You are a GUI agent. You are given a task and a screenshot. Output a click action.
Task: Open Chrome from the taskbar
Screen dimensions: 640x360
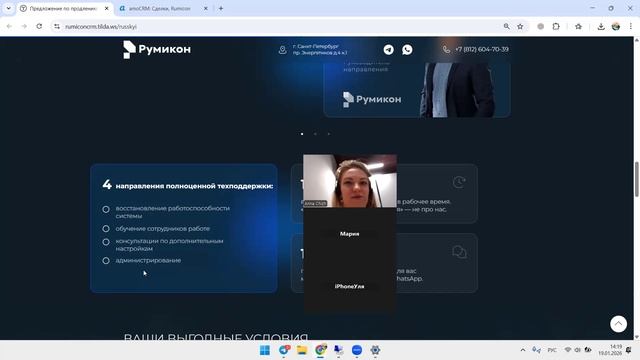coord(321,350)
